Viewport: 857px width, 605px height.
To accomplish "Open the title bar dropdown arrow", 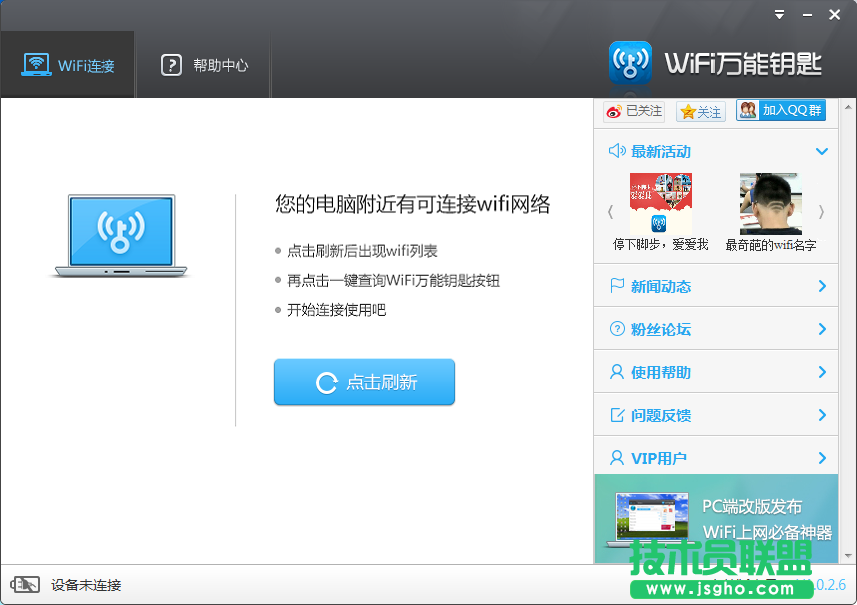I will pyautogui.click(x=778, y=14).
